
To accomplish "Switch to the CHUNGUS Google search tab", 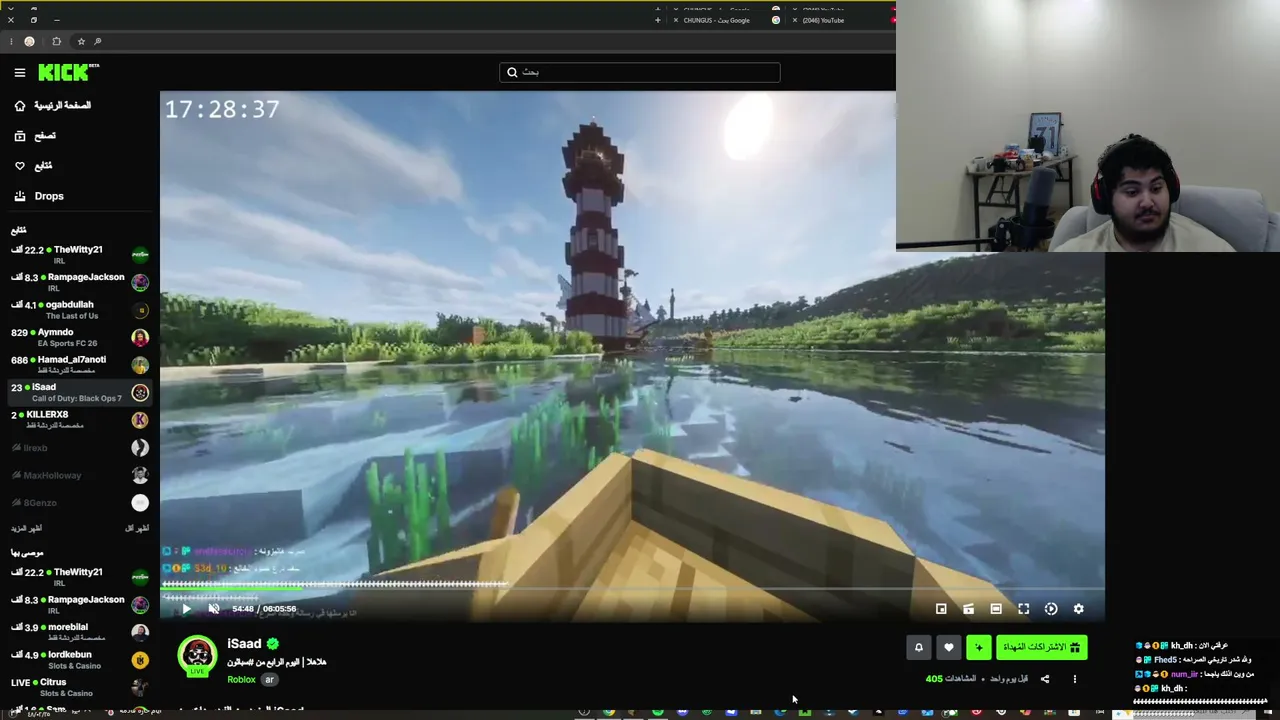I will [716, 20].
